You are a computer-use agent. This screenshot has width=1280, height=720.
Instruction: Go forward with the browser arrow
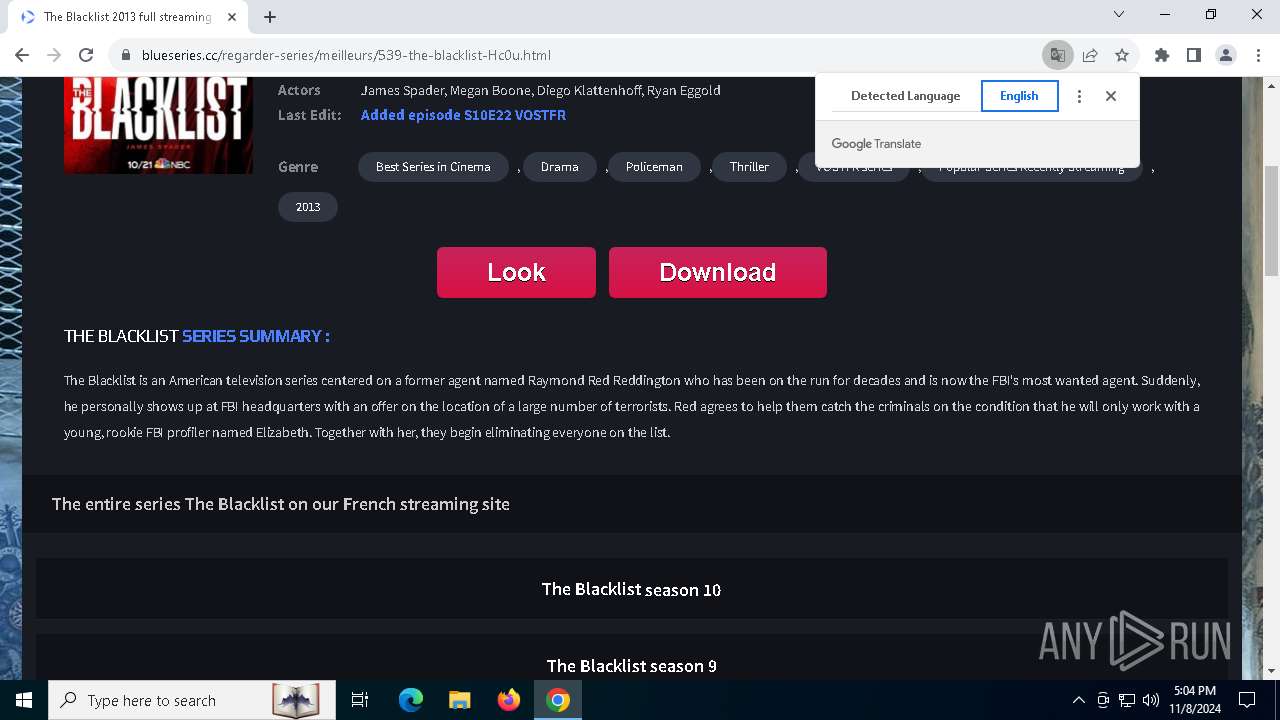pos(54,55)
